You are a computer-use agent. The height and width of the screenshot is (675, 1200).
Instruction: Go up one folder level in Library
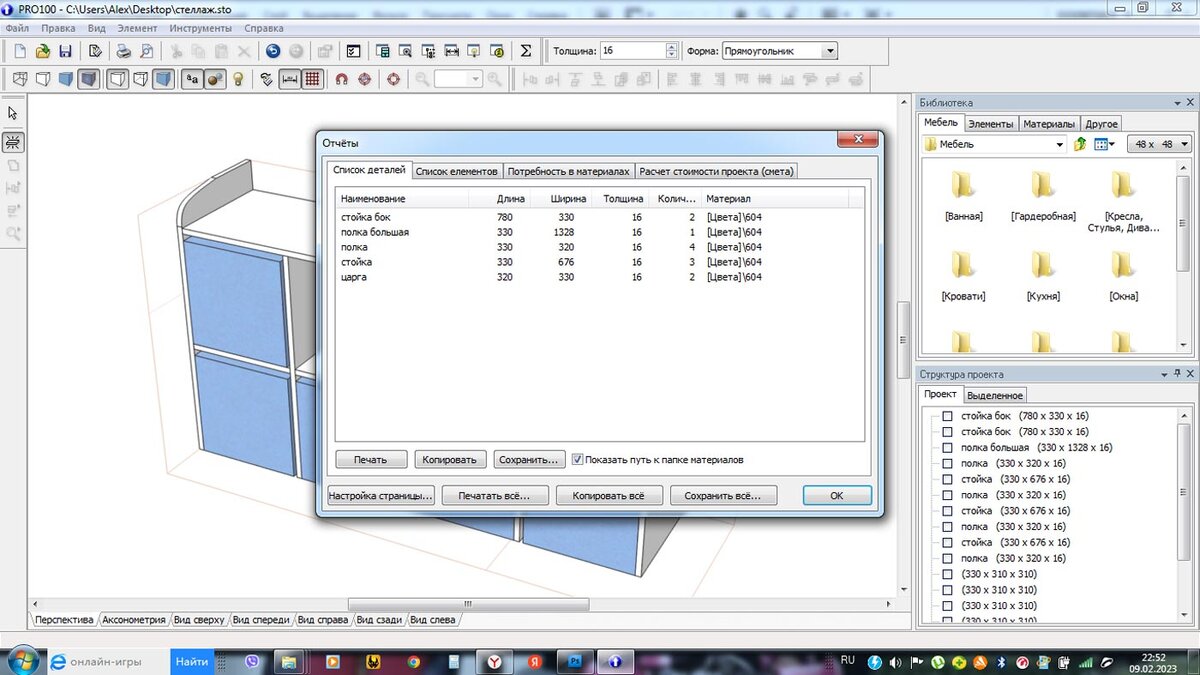[x=1080, y=144]
